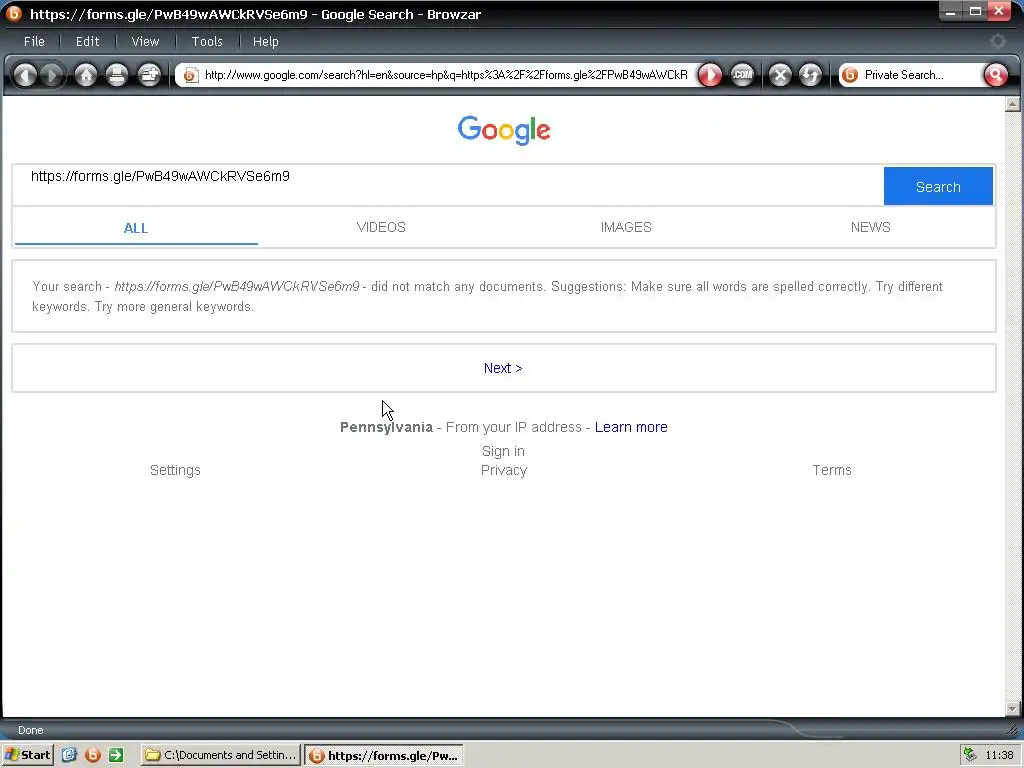
Task: Click the Google logo
Action: (504, 131)
